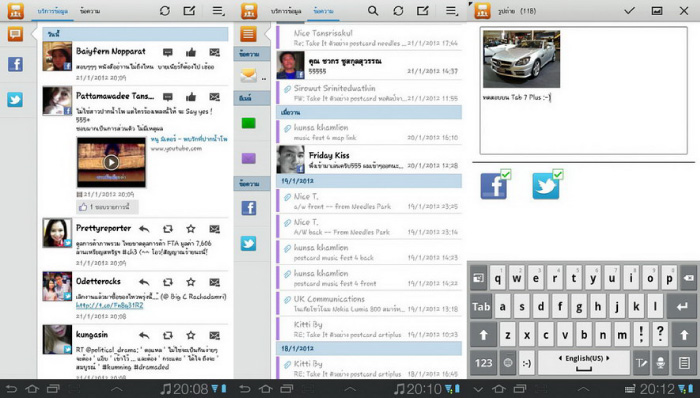Favorite the Odetterocks tweet with the star
This screenshot has height=398, width=700.
[x=191, y=282]
